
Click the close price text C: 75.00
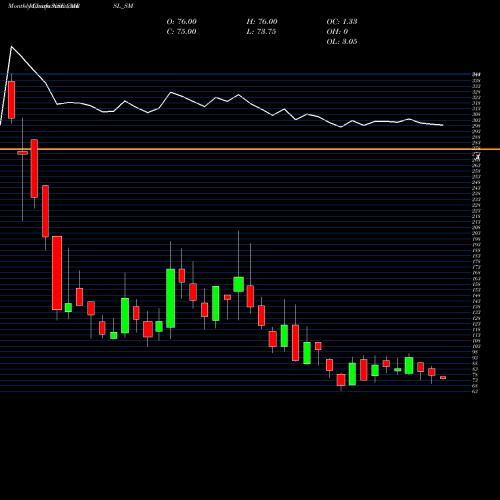pyautogui.click(x=181, y=32)
